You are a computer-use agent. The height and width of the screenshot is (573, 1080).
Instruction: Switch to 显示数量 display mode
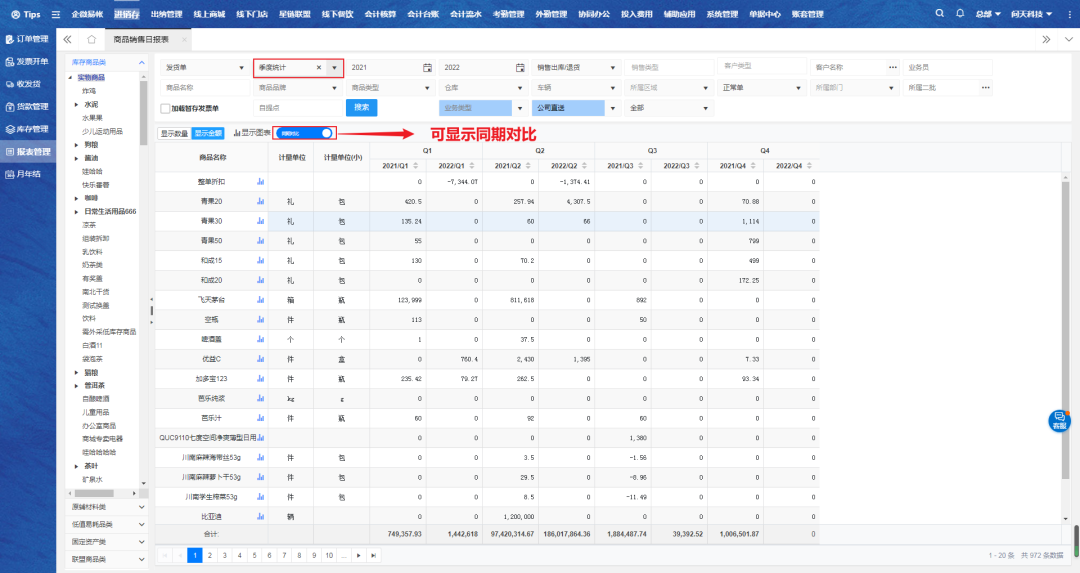[174, 132]
